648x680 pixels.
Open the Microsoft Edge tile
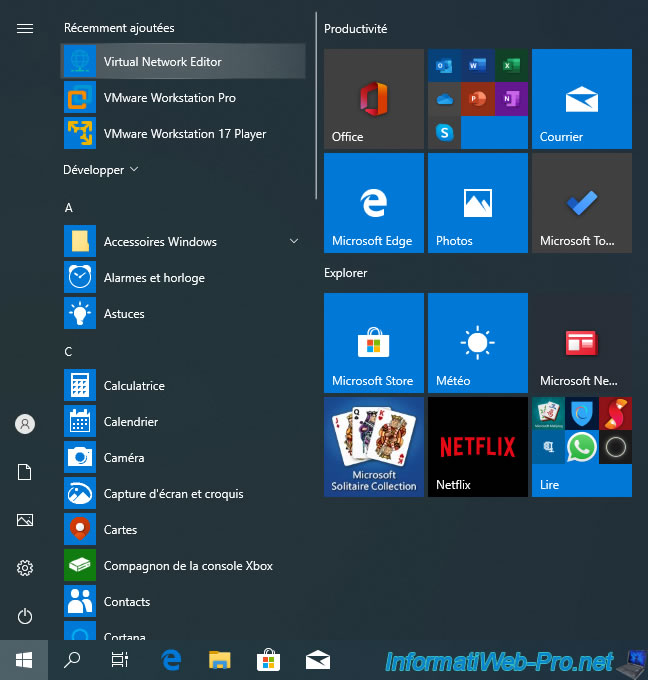(373, 203)
